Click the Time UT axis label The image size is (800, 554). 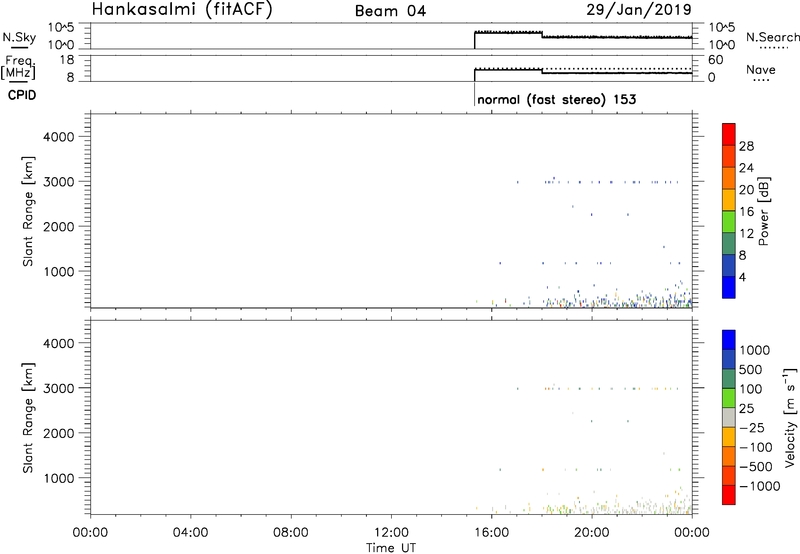point(391,548)
